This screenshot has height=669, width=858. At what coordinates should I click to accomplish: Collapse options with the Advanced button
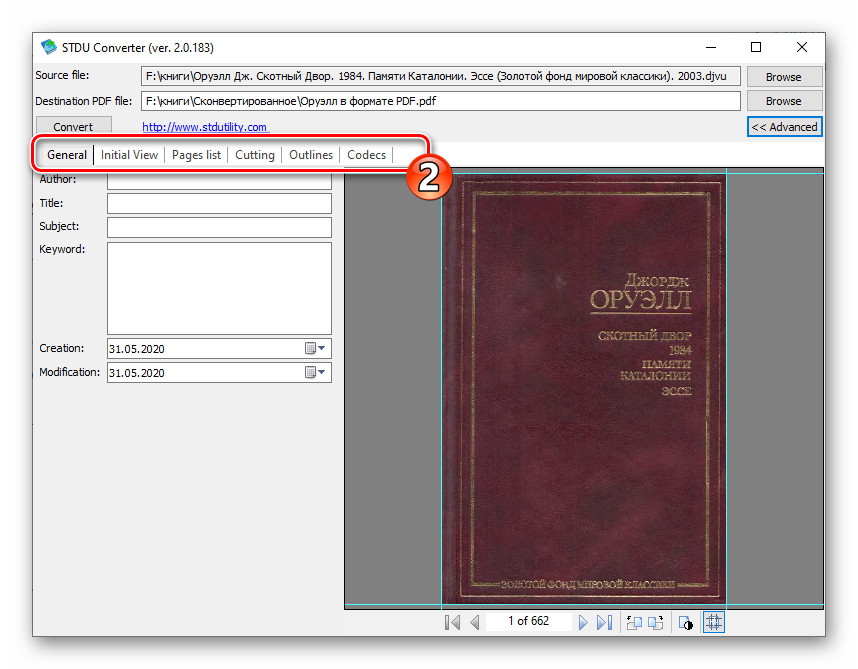[784, 127]
